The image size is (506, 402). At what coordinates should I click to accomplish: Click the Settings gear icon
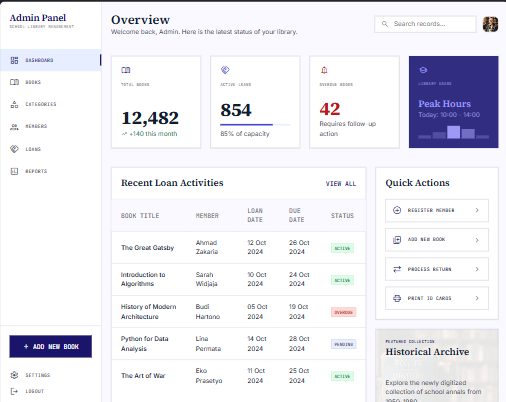point(14,375)
